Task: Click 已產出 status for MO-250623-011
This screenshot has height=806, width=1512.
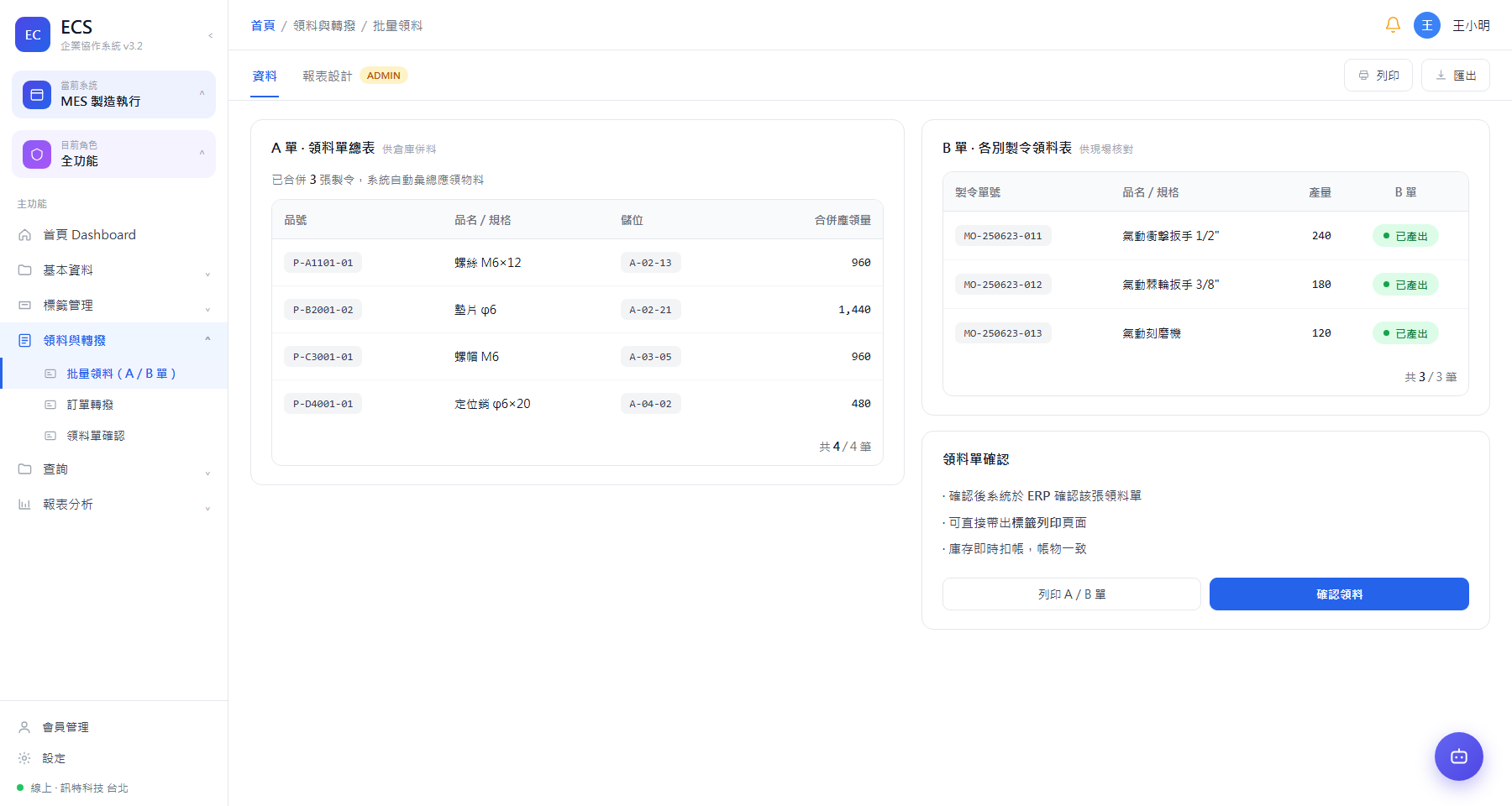Action: 1405,236
